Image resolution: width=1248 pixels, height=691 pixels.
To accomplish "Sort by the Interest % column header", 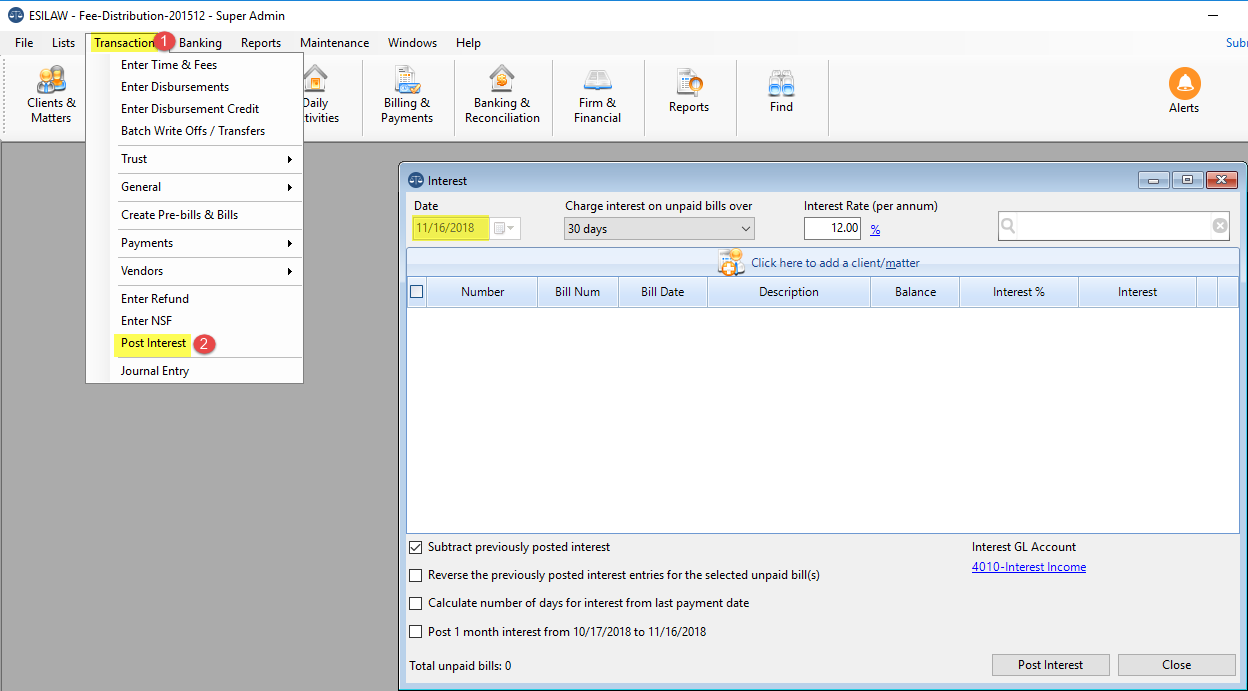I will click(x=1018, y=292).
